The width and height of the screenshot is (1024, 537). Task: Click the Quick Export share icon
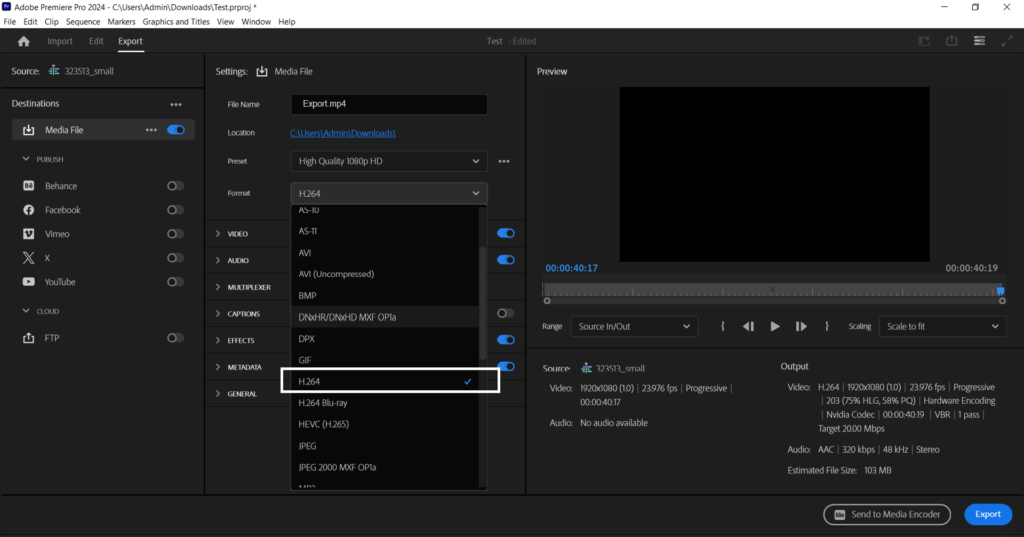point(952,41)
